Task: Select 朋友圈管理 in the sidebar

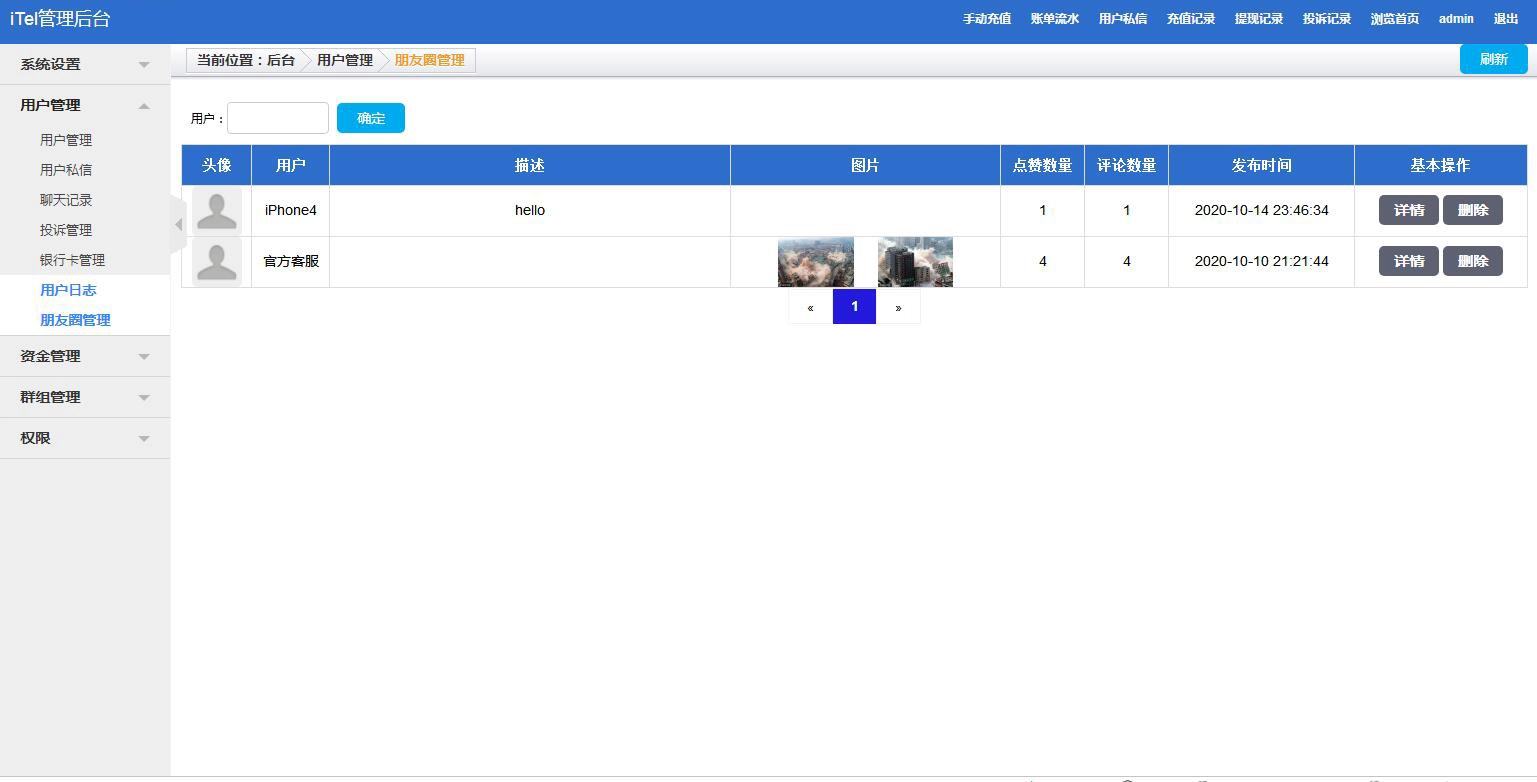Action: coord(75,320)
